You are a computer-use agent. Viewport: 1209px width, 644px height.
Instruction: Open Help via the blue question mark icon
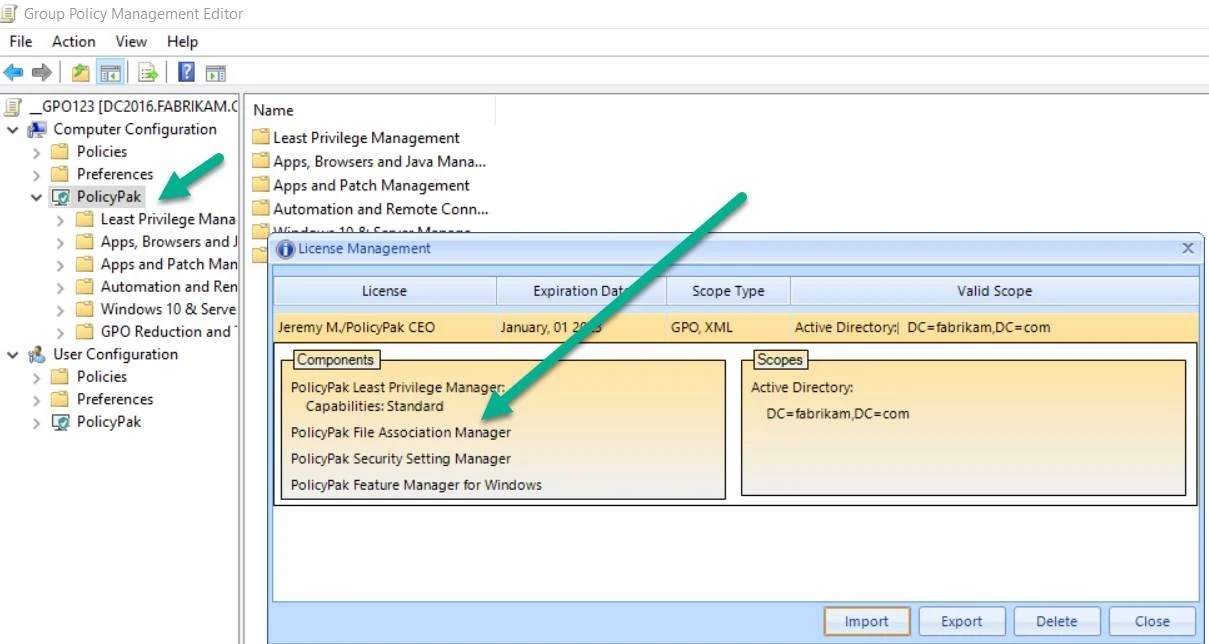coord(186,72)
